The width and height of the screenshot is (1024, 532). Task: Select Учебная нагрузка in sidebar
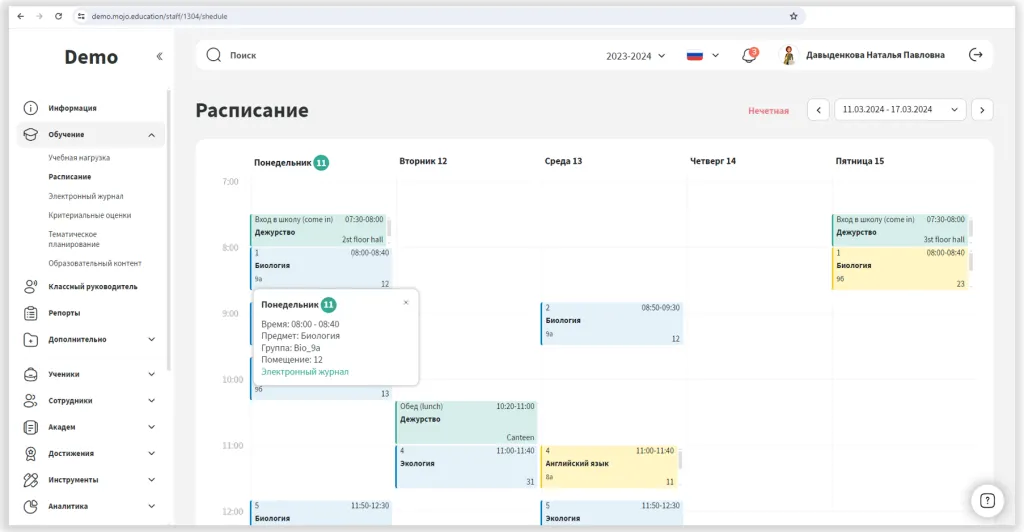point(79,158)
